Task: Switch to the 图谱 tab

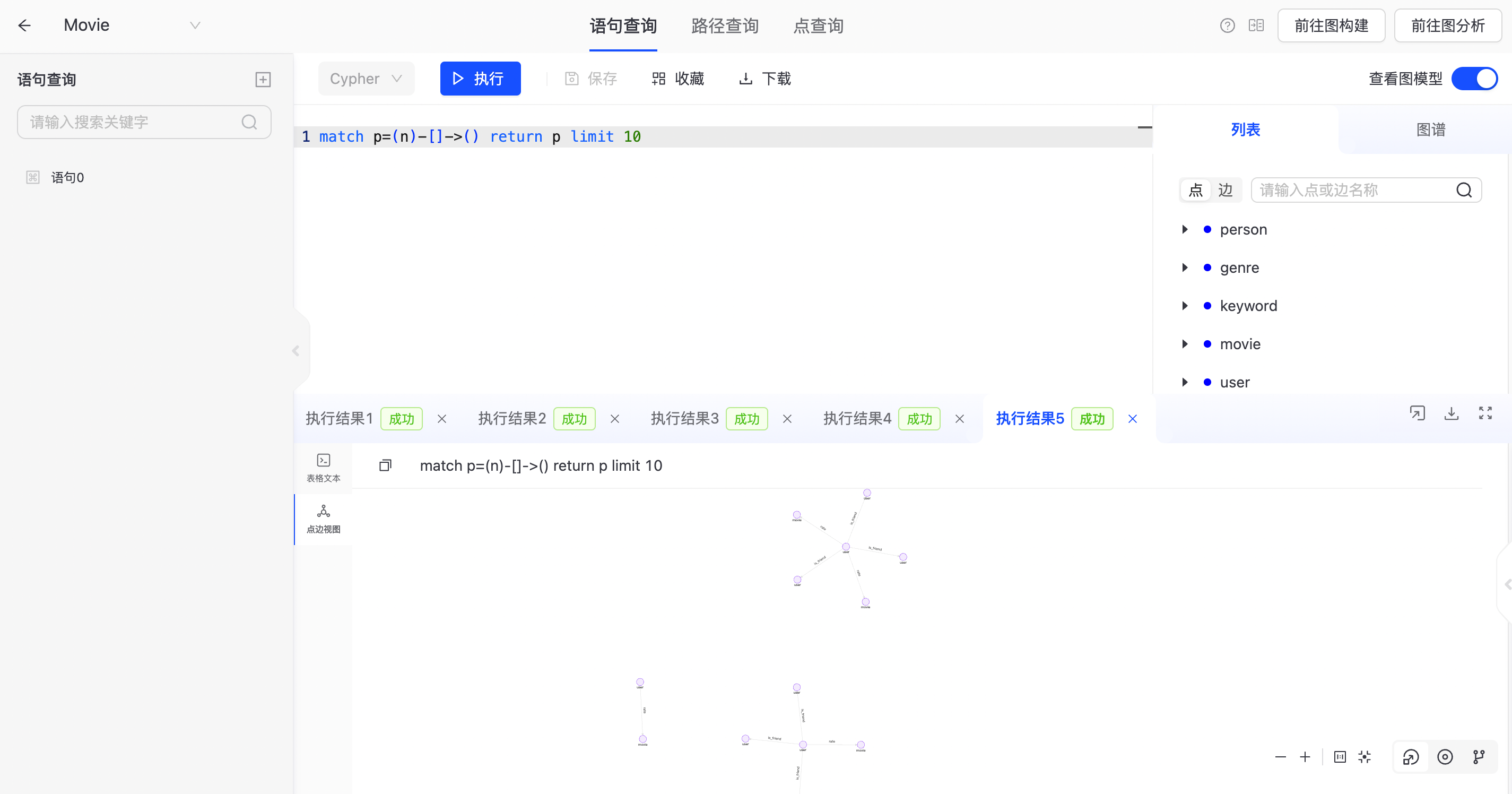Action: coord(1430,129)
